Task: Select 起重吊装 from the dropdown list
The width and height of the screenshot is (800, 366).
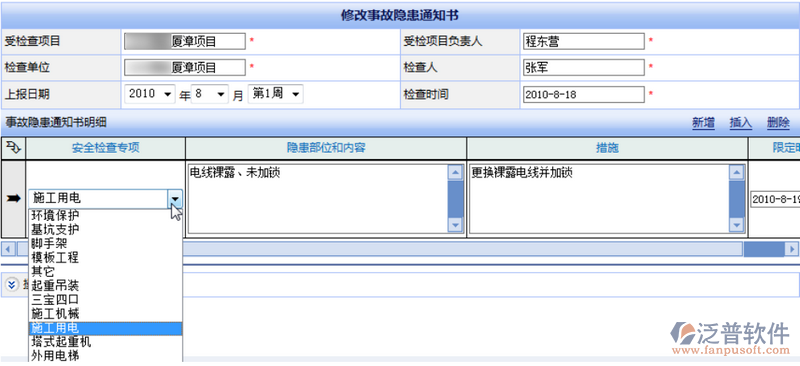Action: coord(55,285)
